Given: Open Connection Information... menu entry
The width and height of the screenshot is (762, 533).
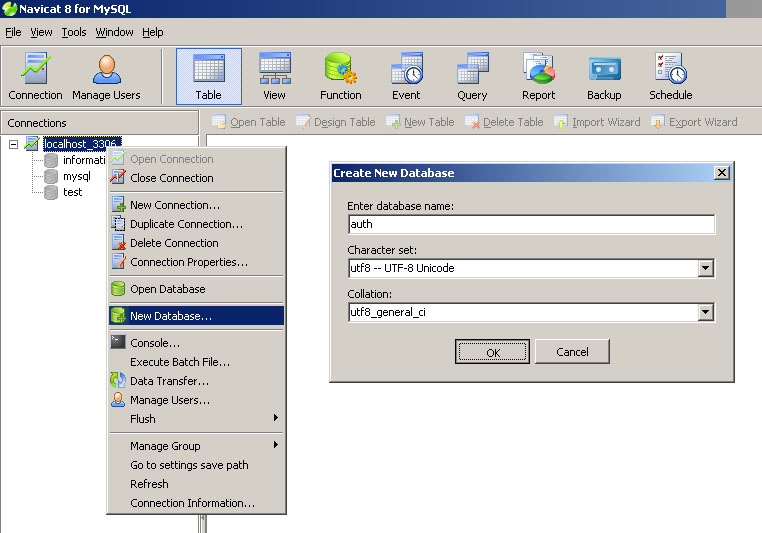Looking at the screenshot, I should [x=197, y=503].
